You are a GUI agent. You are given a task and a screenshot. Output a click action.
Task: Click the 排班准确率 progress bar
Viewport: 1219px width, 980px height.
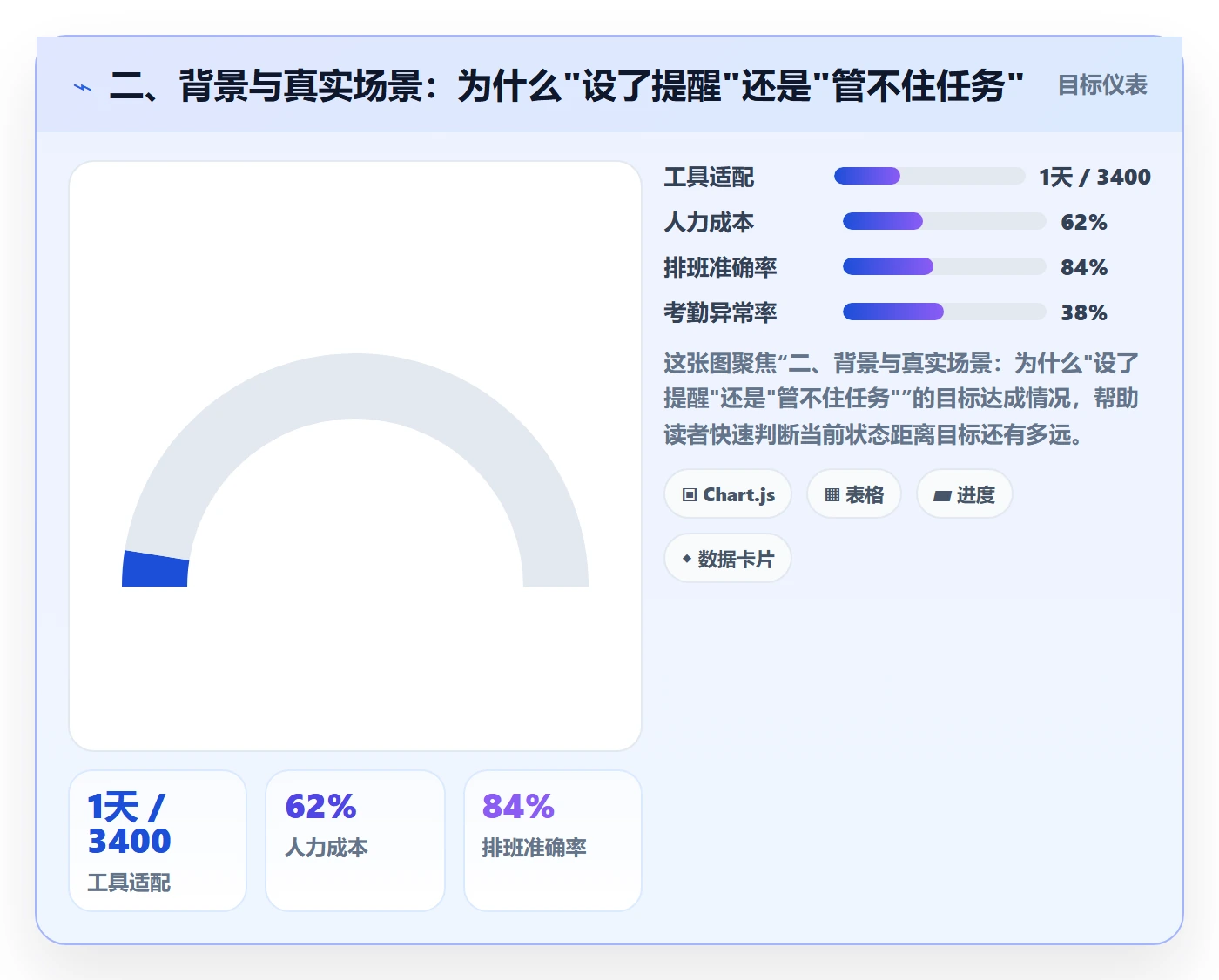pyautogui.click(x=945, y=267)
